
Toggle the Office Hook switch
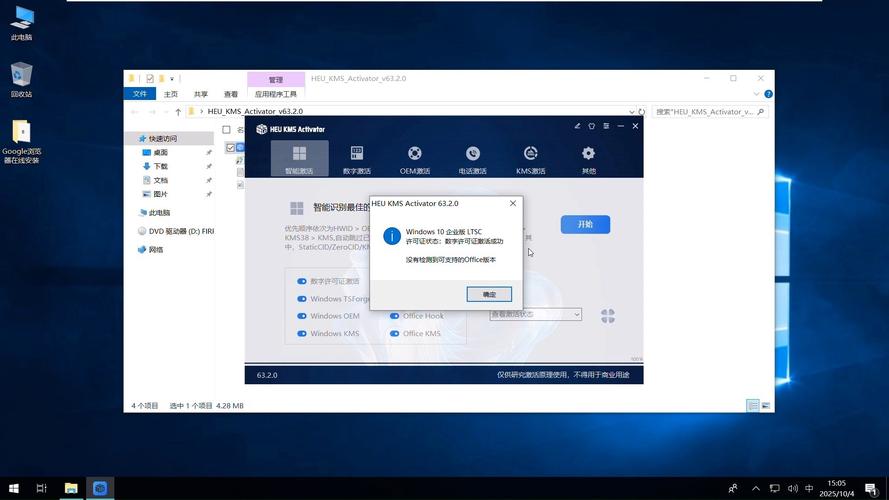click(x=394, y=316)
